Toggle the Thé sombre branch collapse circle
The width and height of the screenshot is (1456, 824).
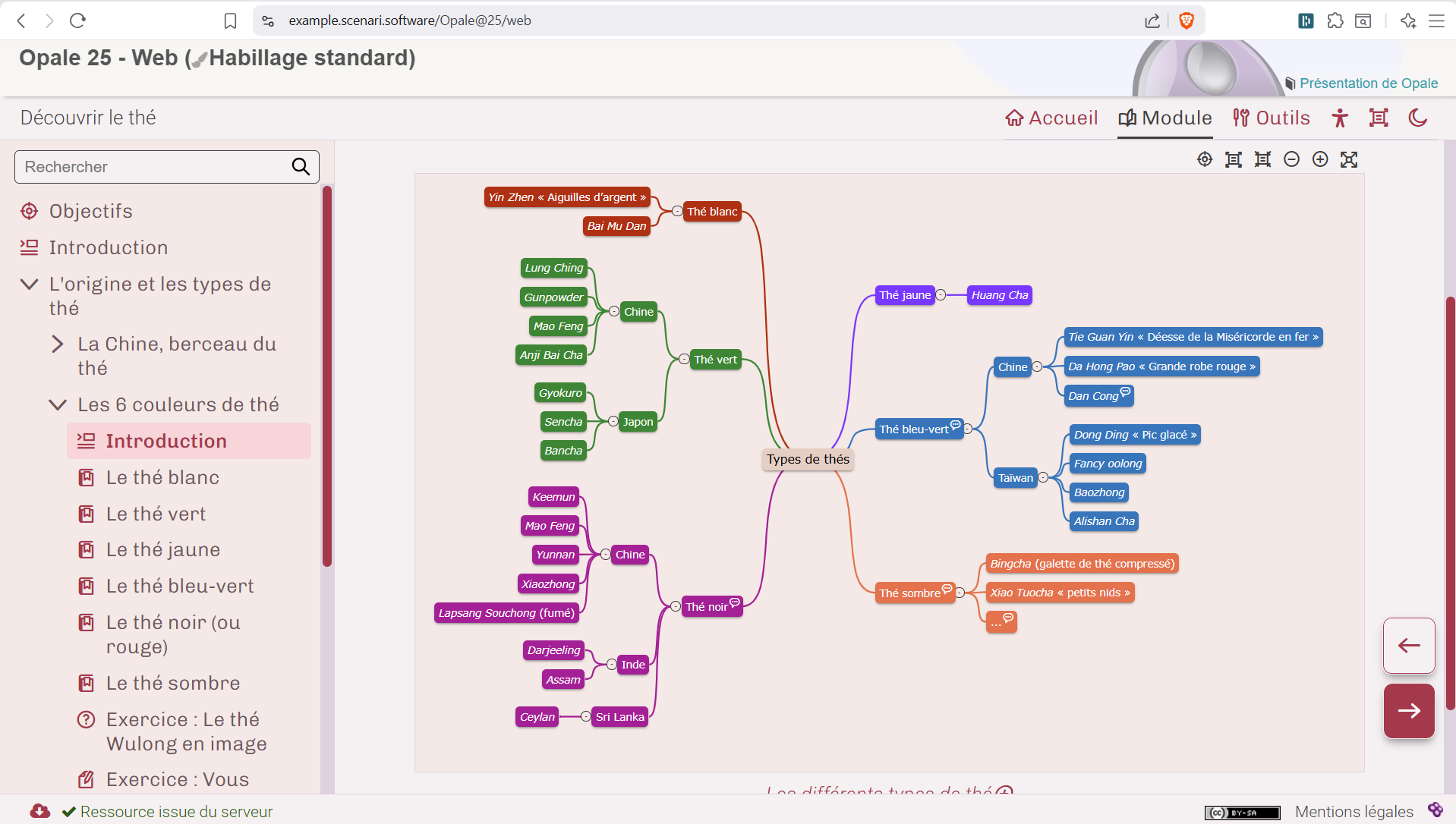click(x=960, y=593)
